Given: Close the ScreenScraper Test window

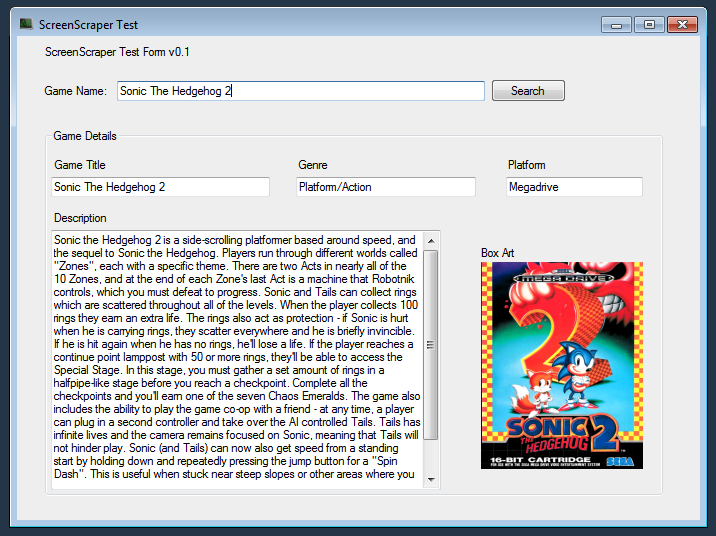Looking at the screenshot, I should point(682,25).
